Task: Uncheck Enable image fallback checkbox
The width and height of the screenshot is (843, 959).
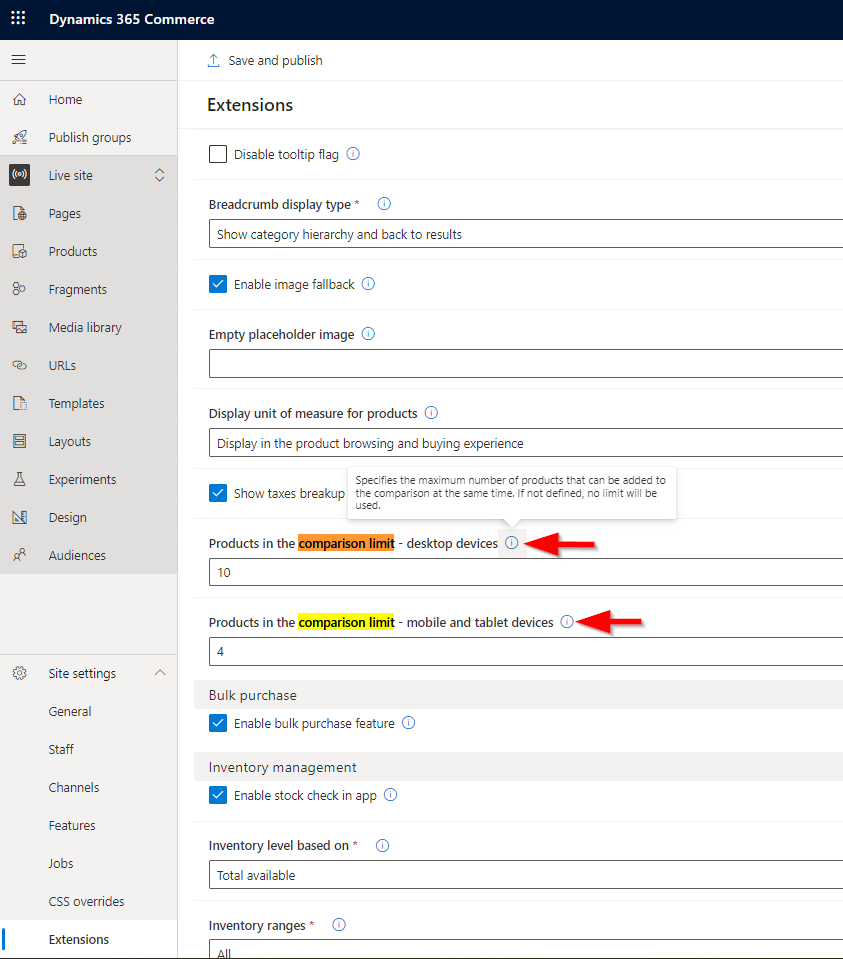Action: pos(218,284)
